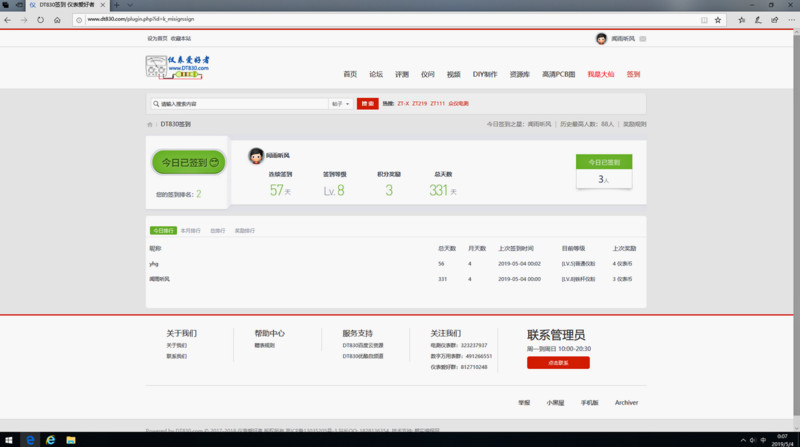Viewport: 800px width, 447px height.
Task: Click the browser back arrow
Action: [9, 19]
